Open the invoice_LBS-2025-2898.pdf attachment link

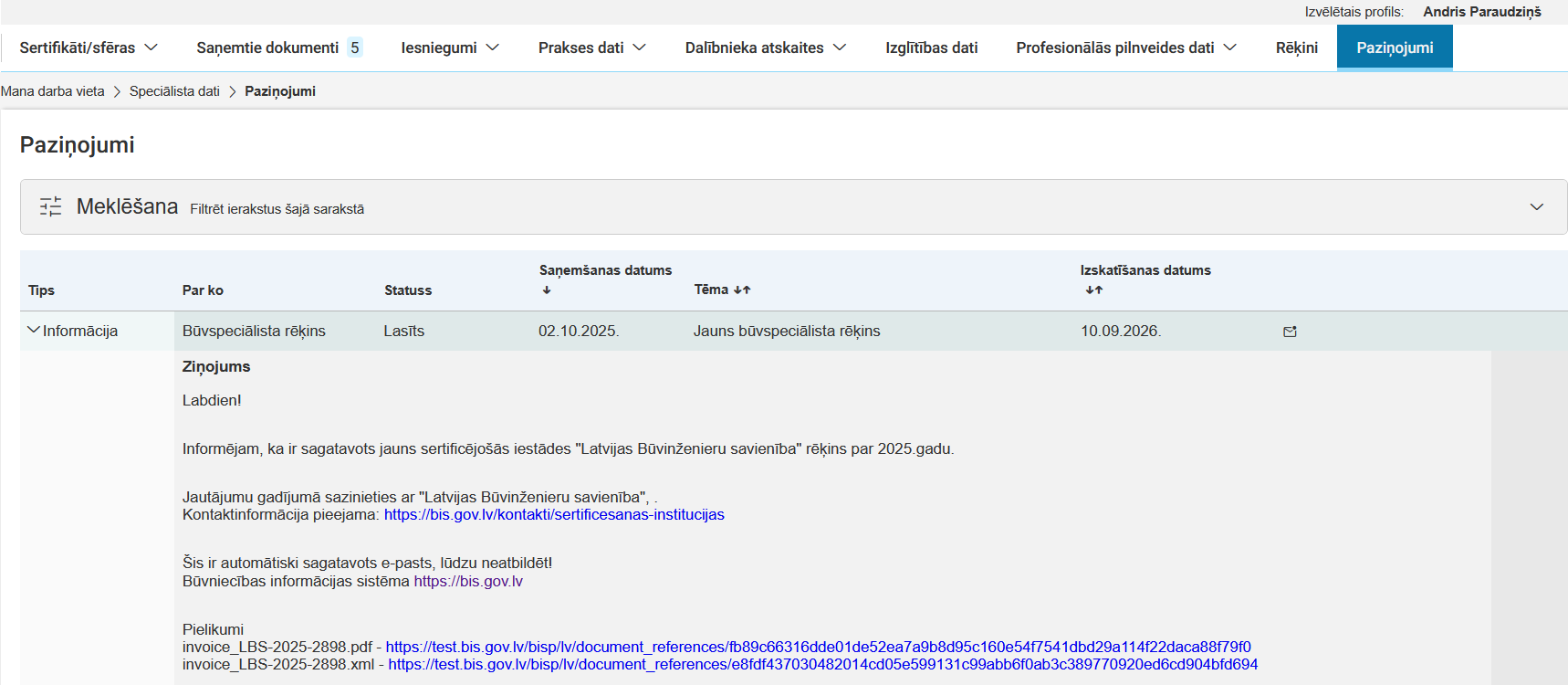[818, 648]
